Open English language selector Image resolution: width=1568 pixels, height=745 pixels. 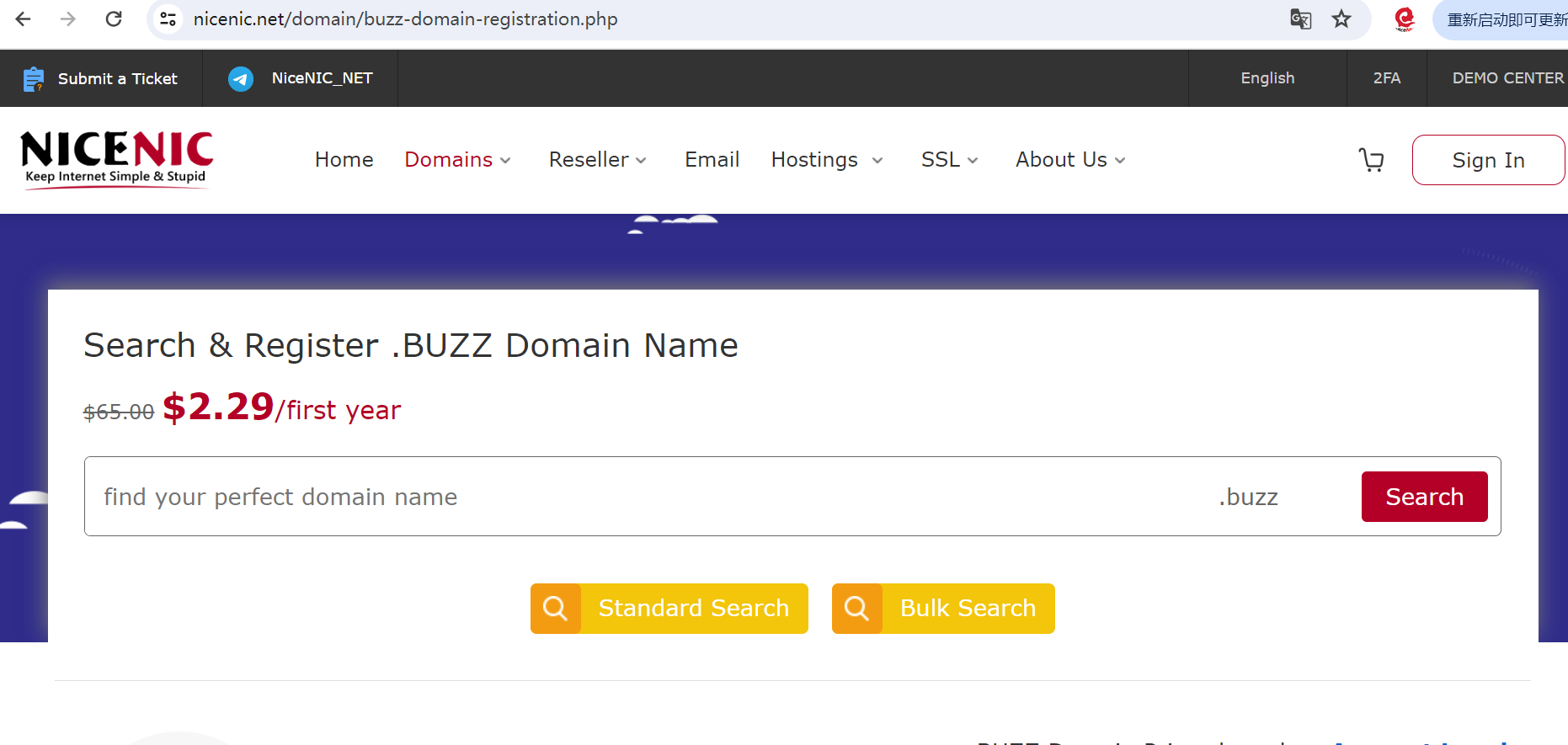tap(1267, 78)
